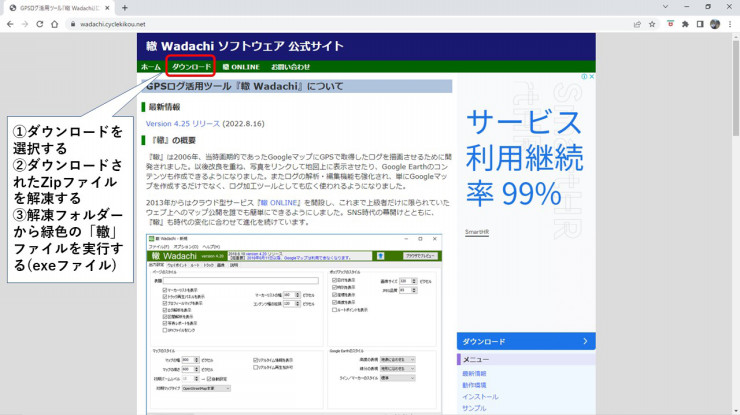Click the メニュー sidebar heading
The height and width of the screenshot is (415, 740).
476,360
